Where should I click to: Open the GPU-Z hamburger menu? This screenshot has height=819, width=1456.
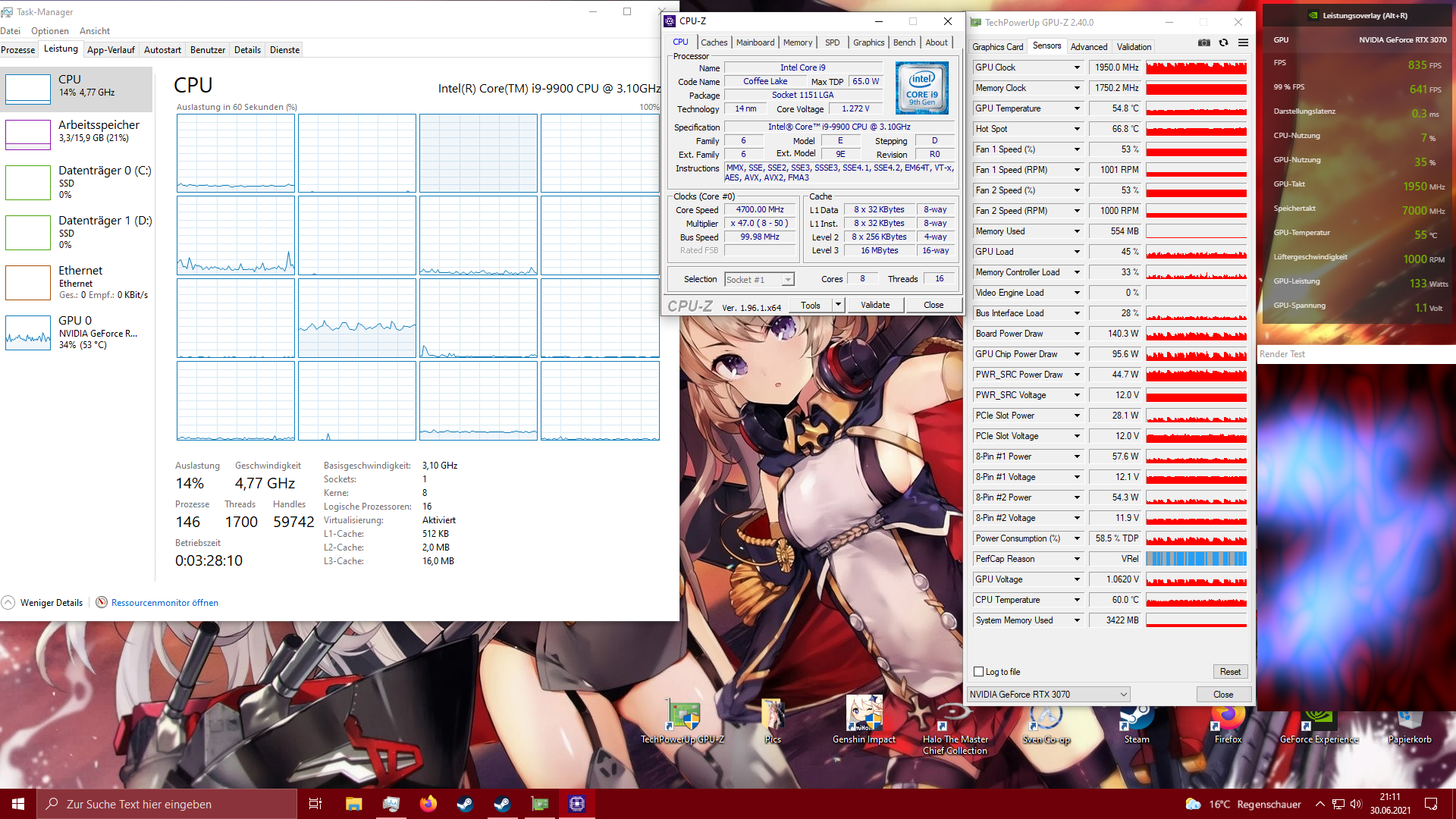click(1243, 43)
